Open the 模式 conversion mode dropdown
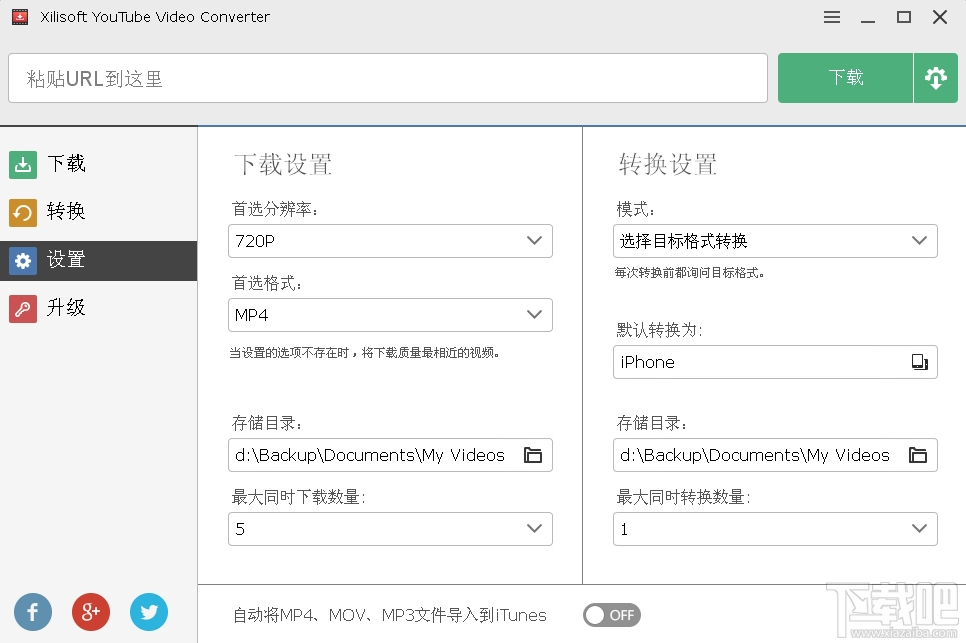 [x=775, y=241]
